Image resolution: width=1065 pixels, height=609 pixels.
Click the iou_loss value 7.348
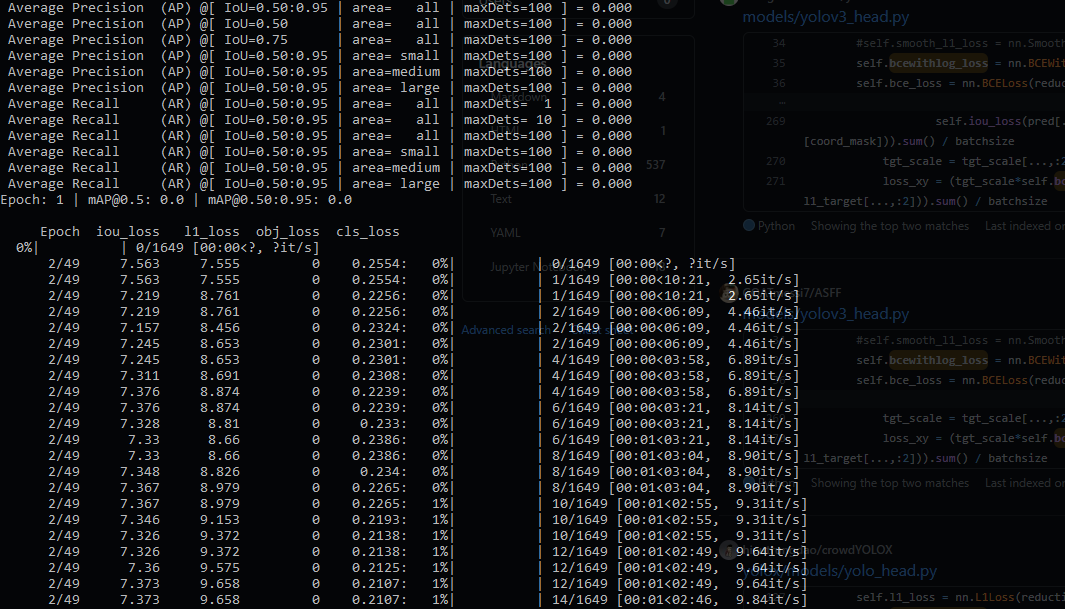(140, 472)
